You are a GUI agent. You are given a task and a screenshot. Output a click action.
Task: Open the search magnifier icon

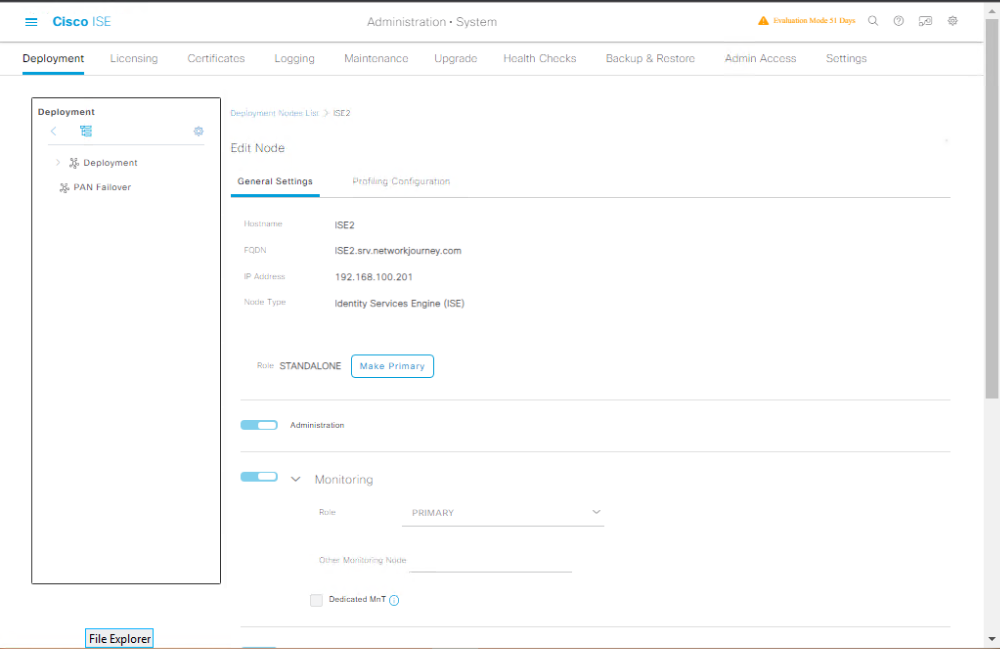coord(873,21)
